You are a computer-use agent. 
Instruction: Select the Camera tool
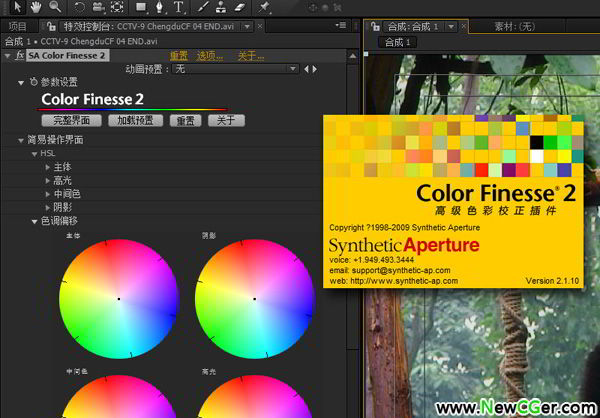pyautogui.click(x=98, y=7)
